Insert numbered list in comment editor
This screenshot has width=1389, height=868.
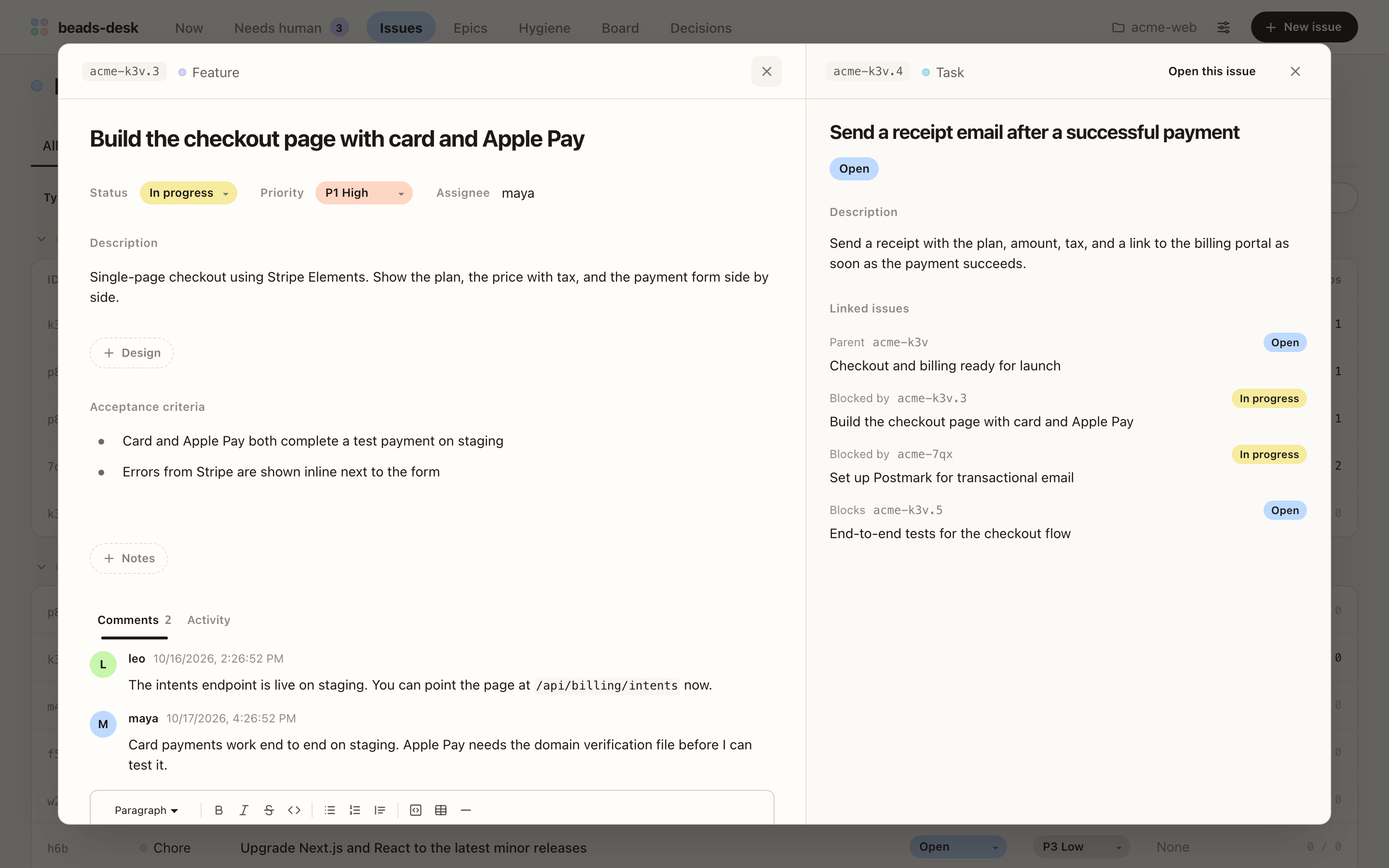point(354,810)
